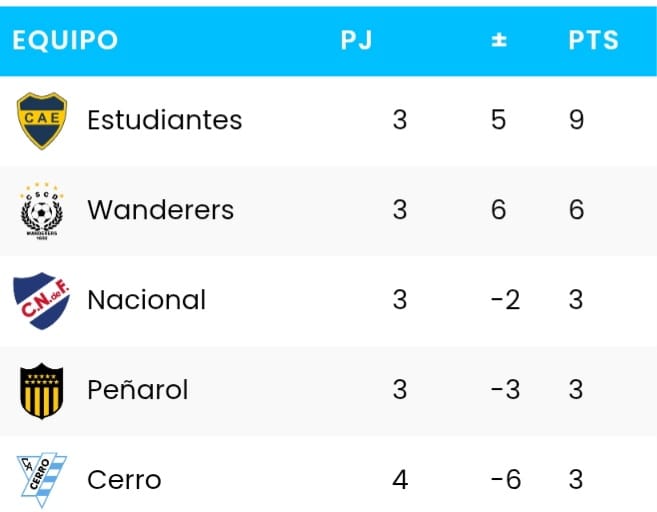Select Cerro matches played value 4
Image resolution: width=657 pixels, height=512 pixels.
pyautogui.click(x=400, y=480)
